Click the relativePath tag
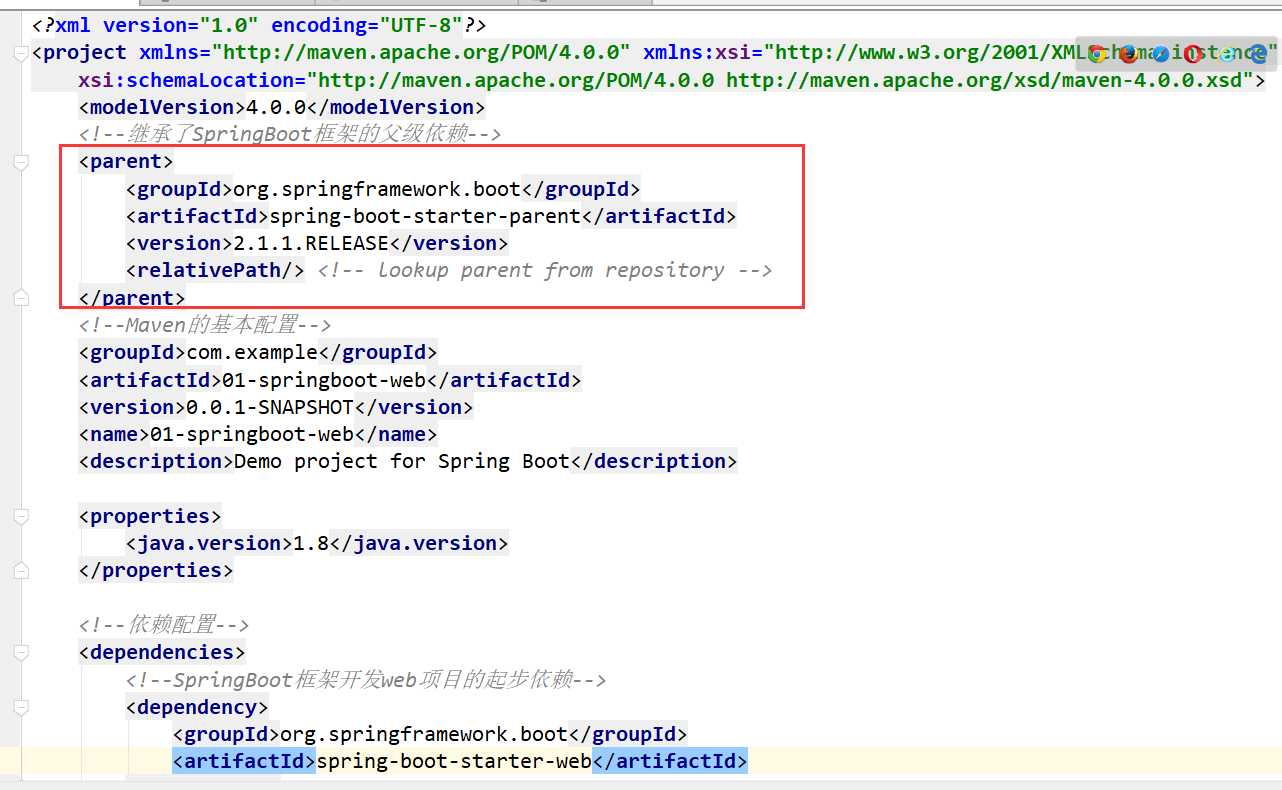Viewport: 1282px width, 790px height. [x=215, y=270]
